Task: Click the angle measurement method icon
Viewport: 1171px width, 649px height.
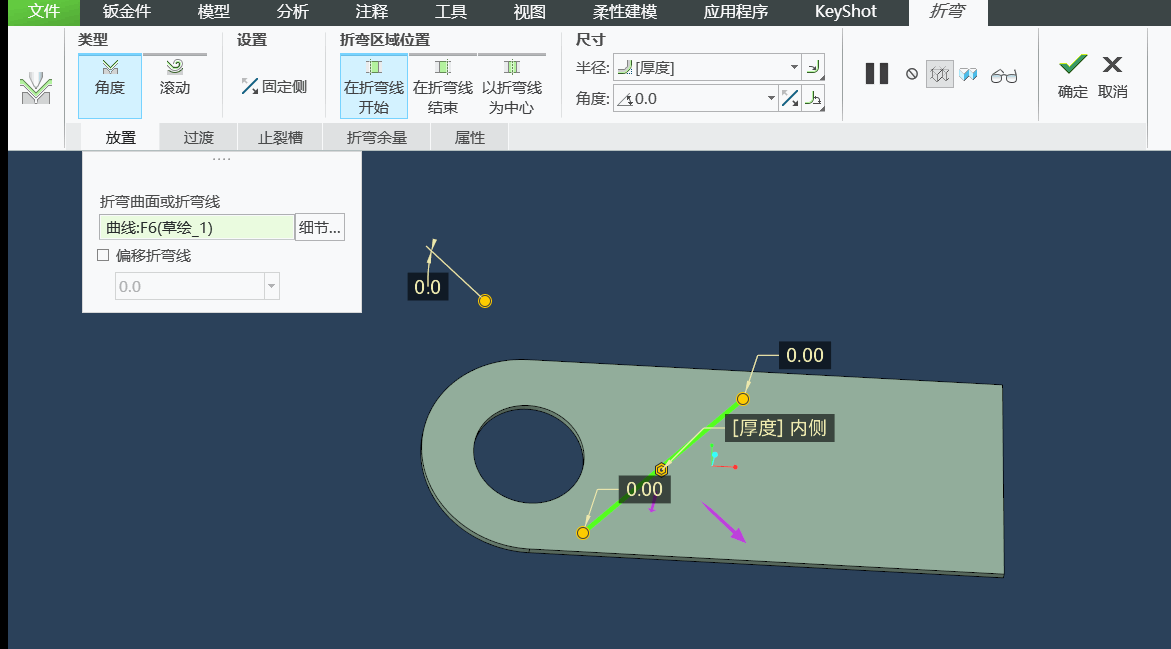Action: click(x=813, y=99)
